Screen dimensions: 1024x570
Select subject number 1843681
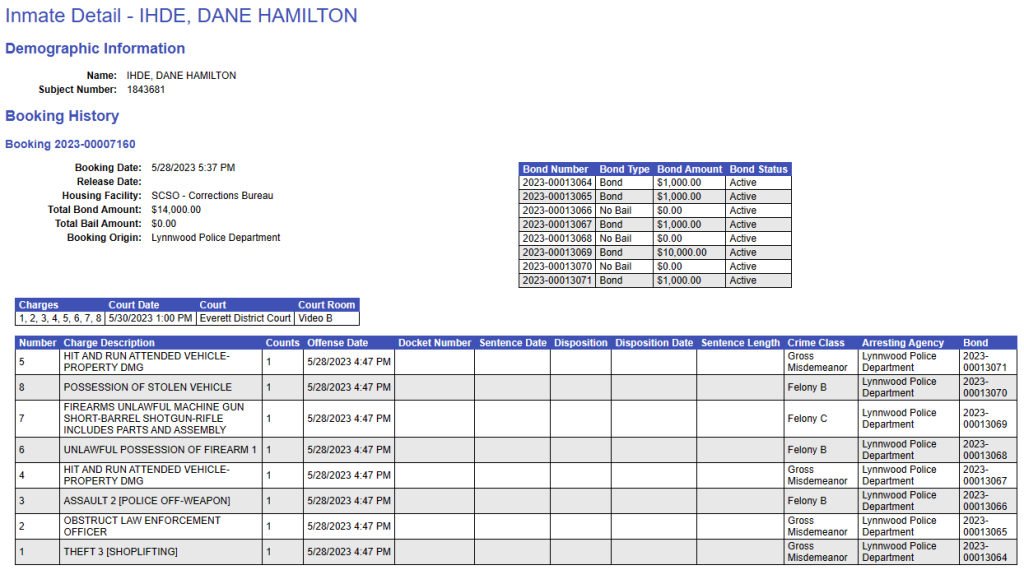pos(146,89)
